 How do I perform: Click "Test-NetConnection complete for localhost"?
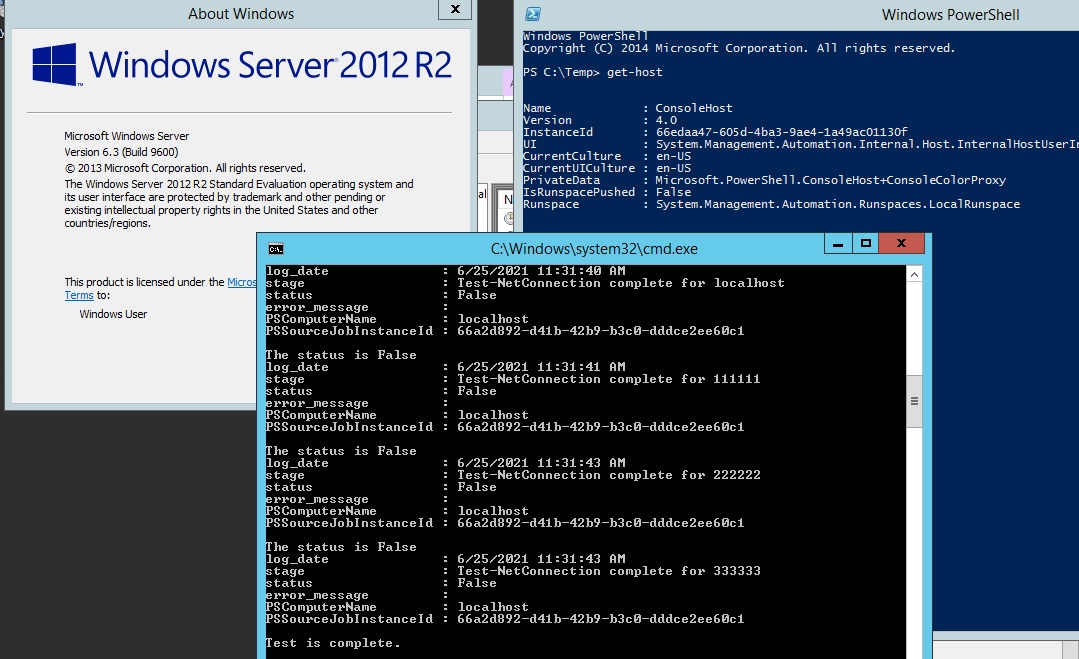[x=621, y=283]
